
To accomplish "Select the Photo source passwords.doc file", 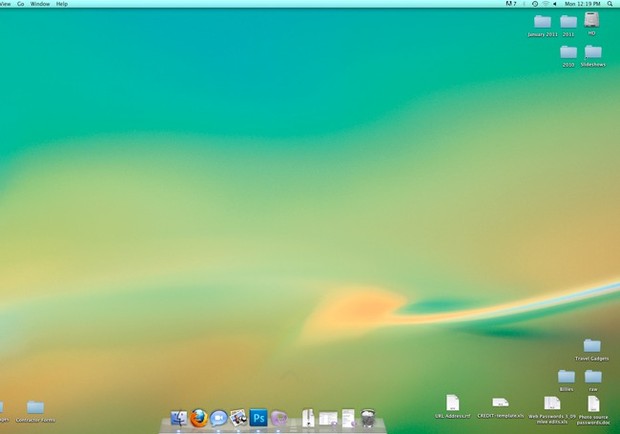I will pos(593,403).
